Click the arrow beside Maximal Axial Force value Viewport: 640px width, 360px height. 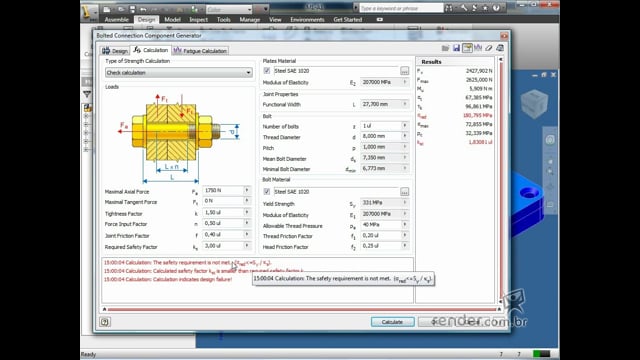[x=247, y=190]
